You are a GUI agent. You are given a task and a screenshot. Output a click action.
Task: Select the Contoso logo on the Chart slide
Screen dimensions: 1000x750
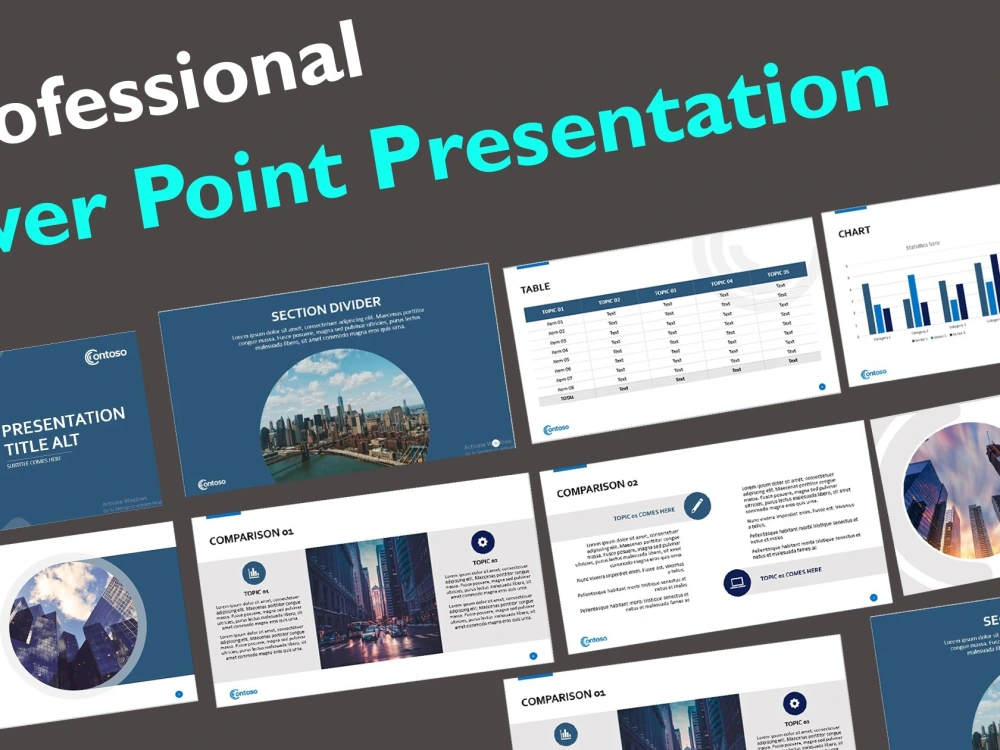(x=873, y=372)
